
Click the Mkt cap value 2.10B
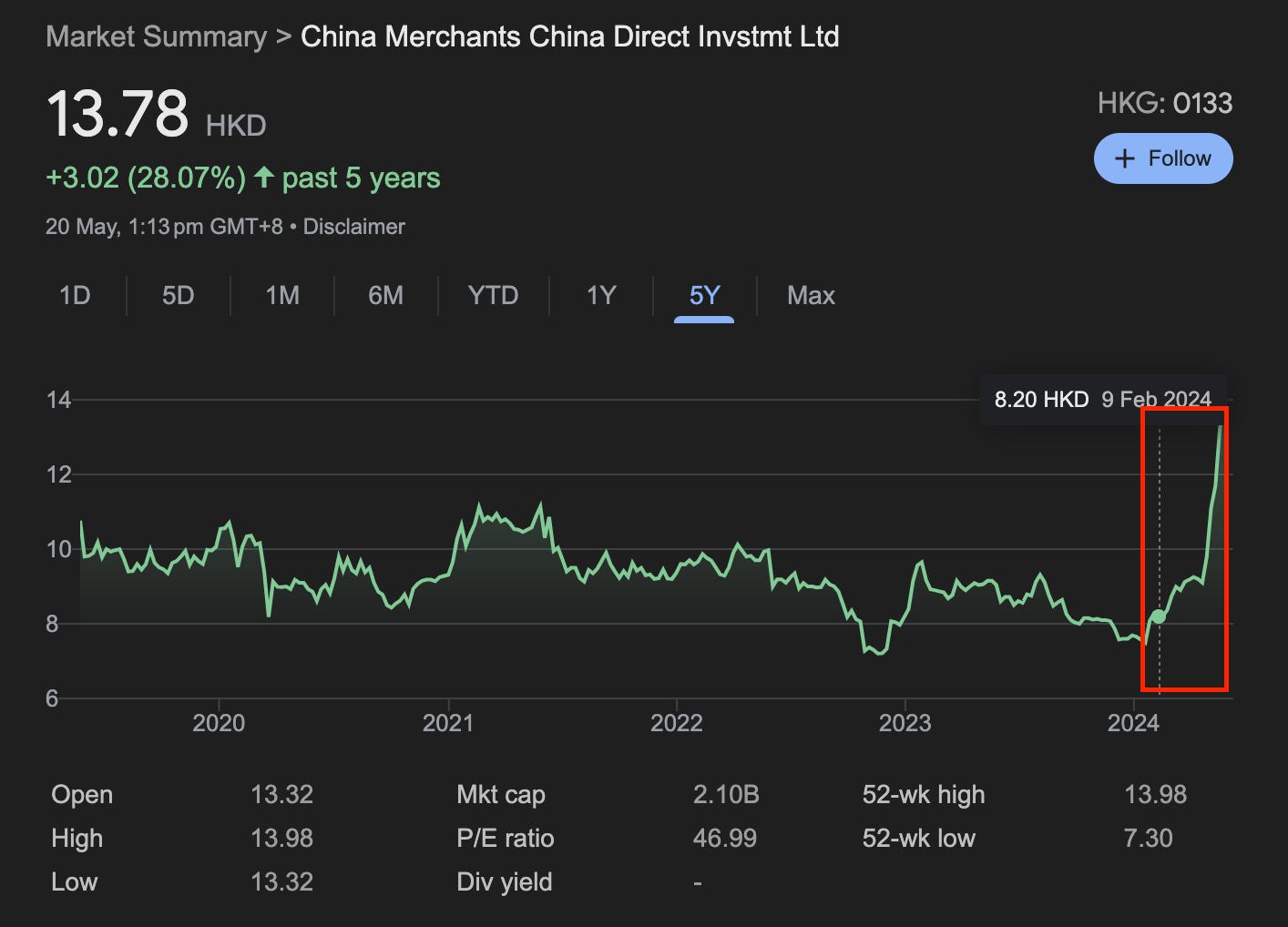726,794
